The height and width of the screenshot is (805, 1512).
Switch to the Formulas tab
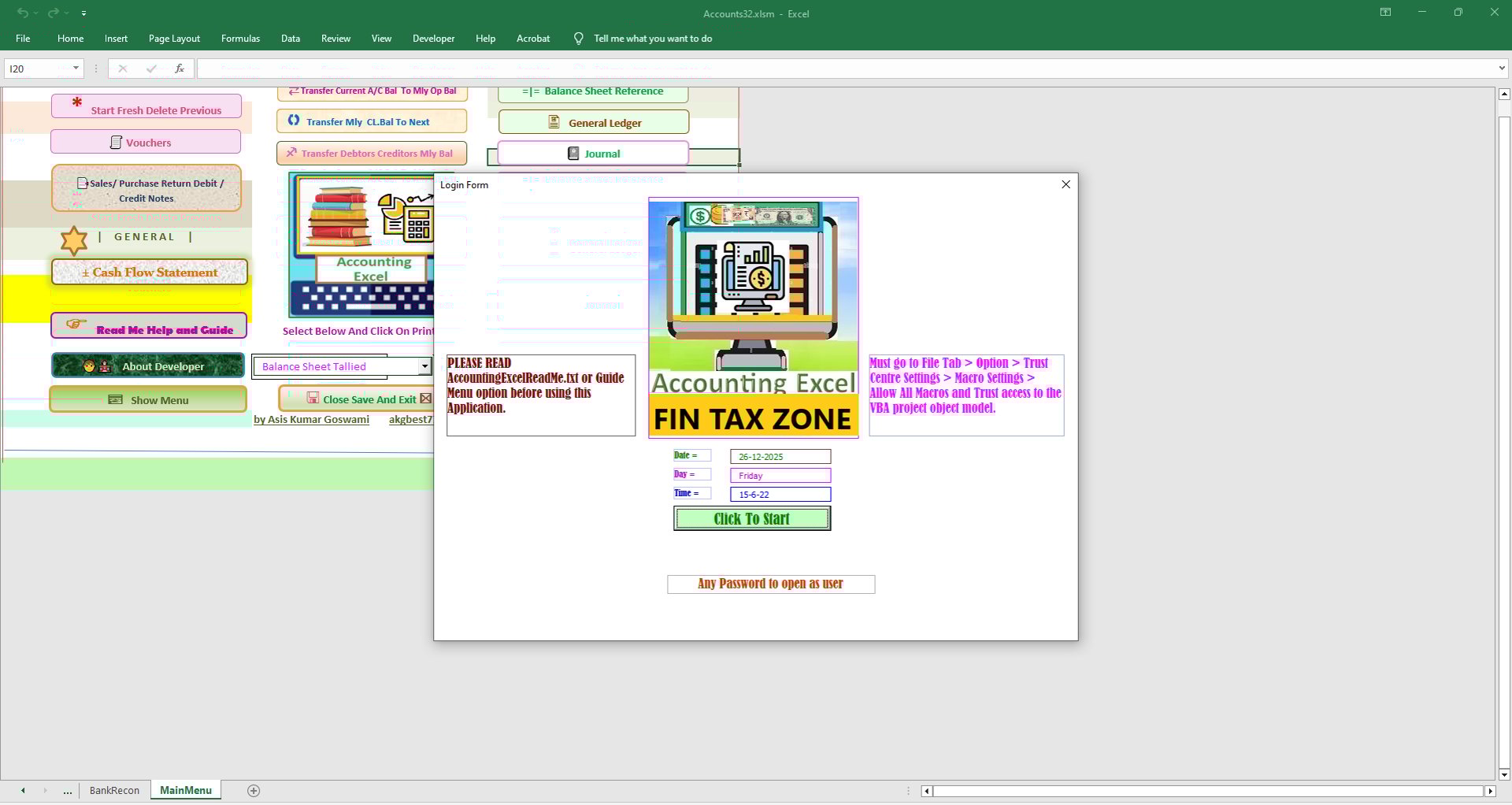click(x=240, y=39)
